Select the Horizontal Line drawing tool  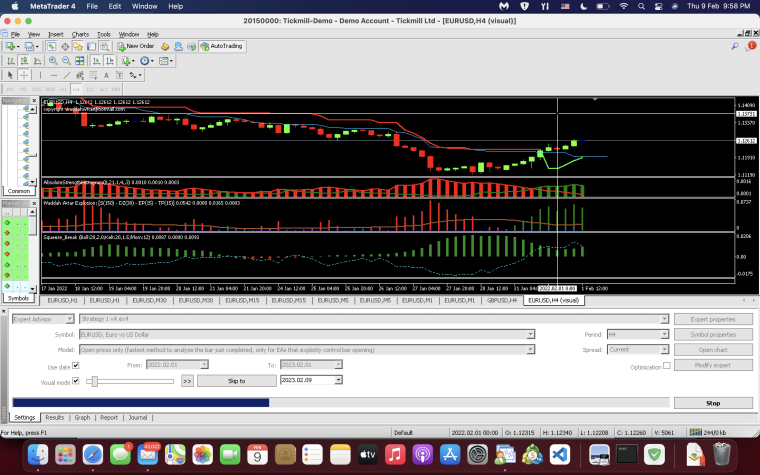click(53, 75)
